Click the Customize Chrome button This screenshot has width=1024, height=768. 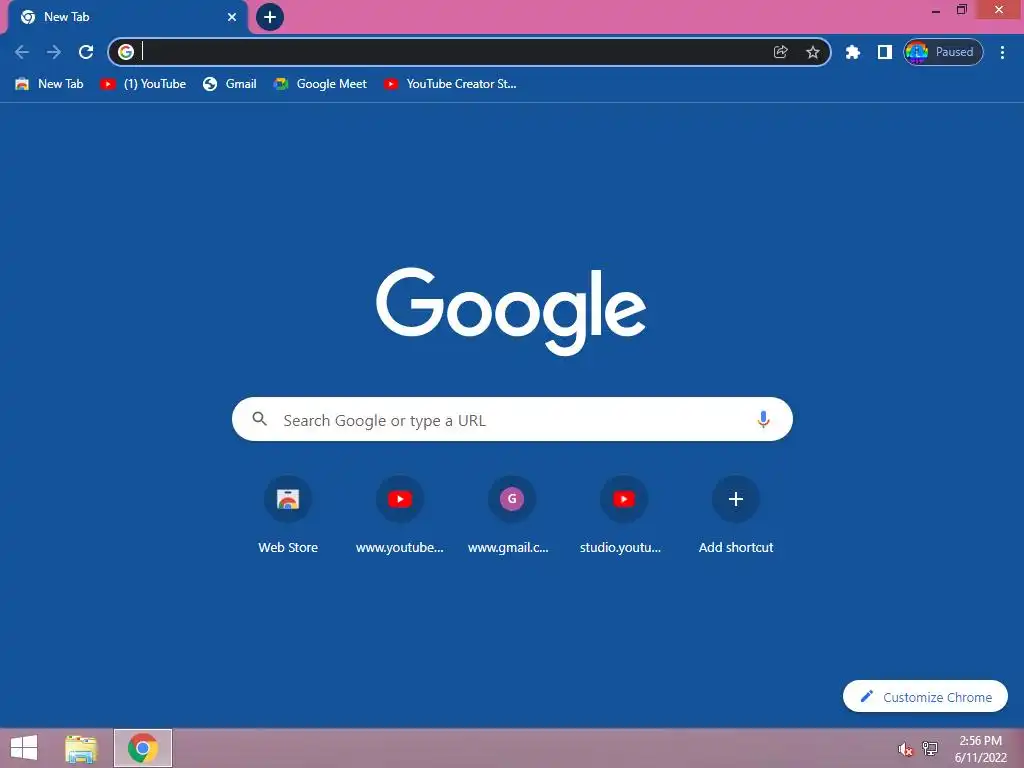pyautogui.click(x=925, y=697)
